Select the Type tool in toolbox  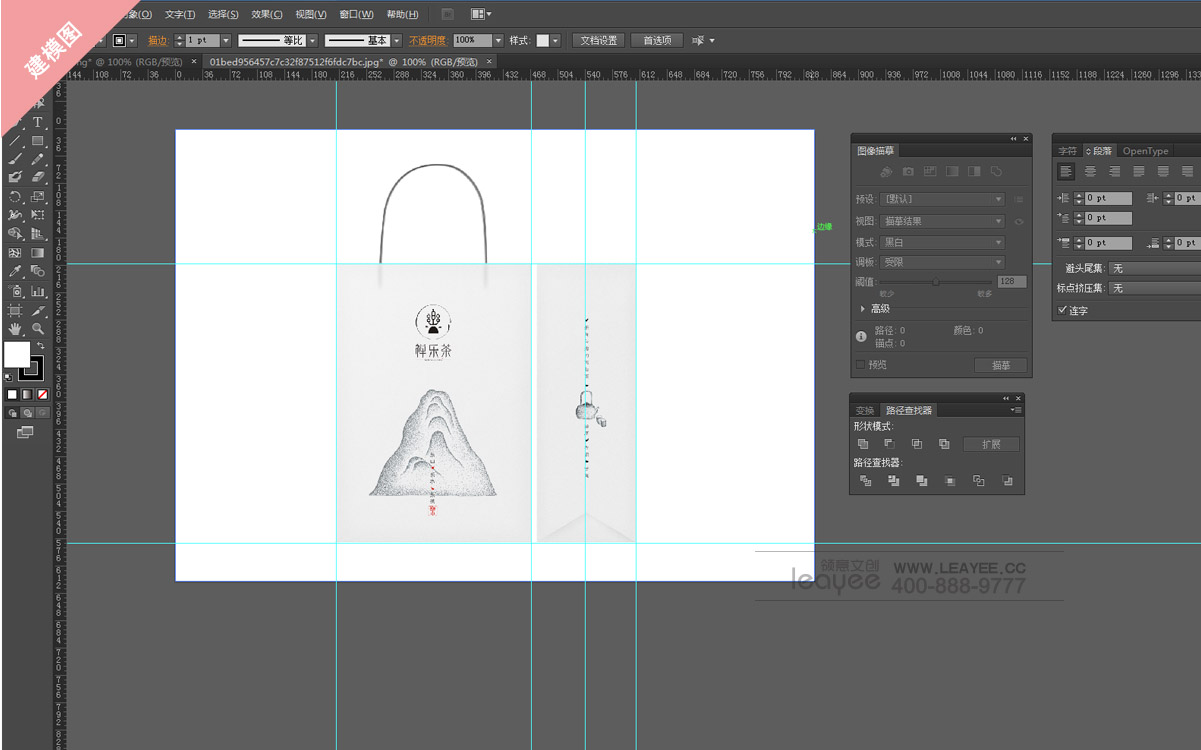pyautogui.click(x=38, y=122)
